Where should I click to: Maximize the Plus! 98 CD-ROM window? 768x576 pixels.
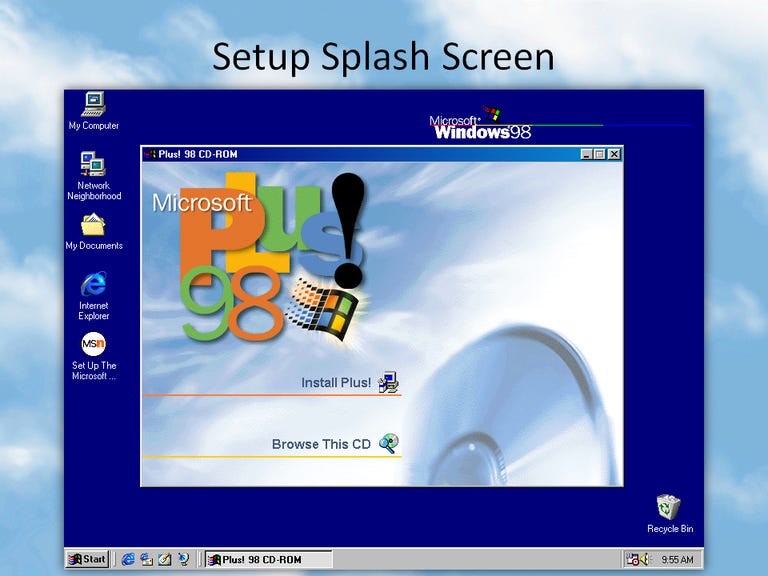point(599,154)
